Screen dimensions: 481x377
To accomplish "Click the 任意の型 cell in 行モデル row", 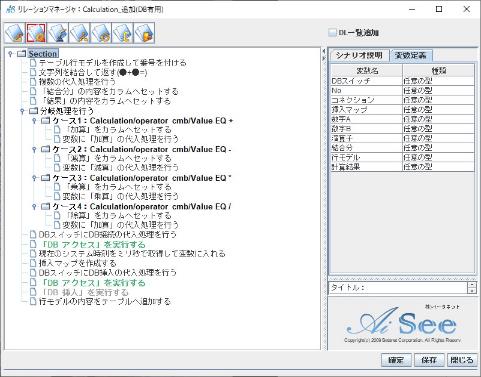I will [438, 157].
